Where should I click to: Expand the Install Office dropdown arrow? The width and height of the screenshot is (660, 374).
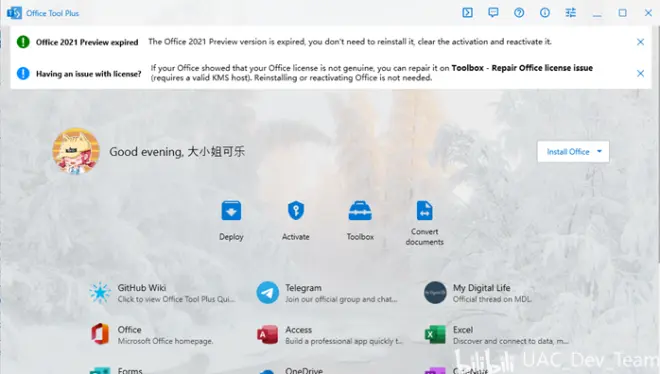pyautogui.click(x=599, y=151)
